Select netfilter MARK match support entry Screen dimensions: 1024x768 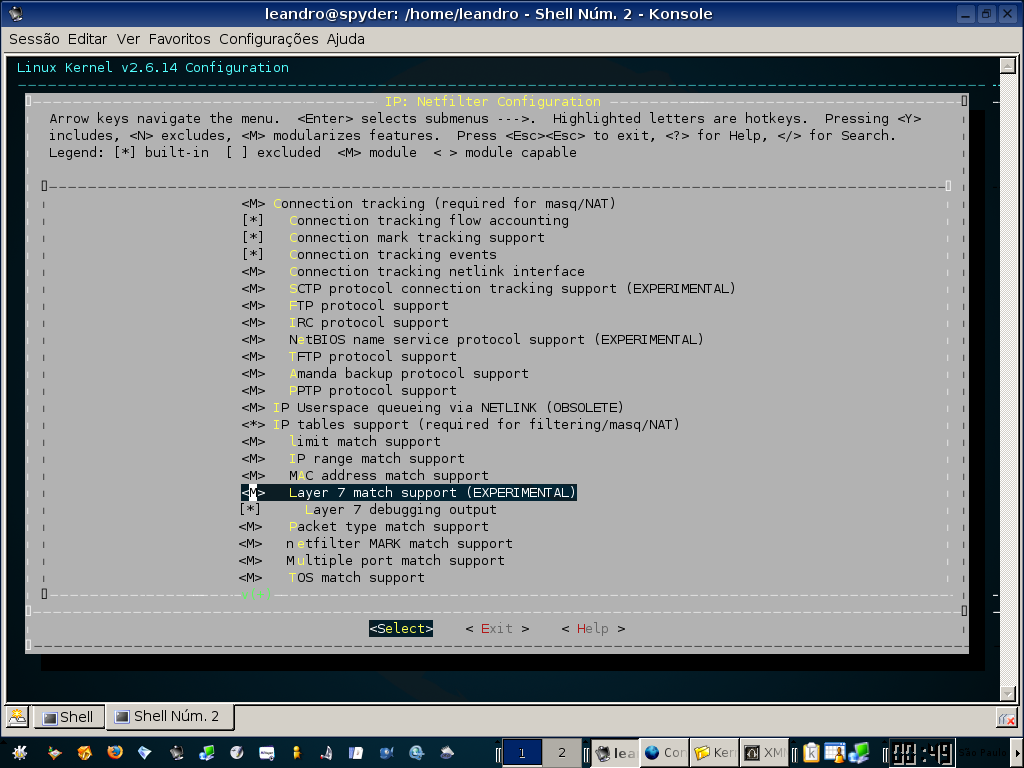point(375,543)
